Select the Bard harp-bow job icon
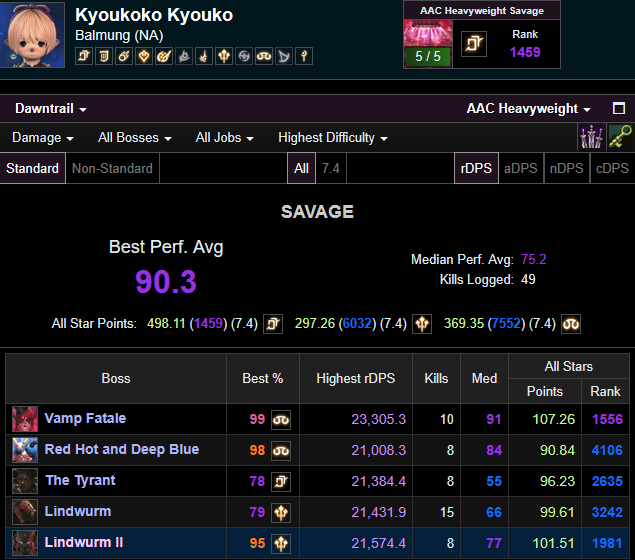The width and height of the screenshot is (635, 560). [284, 56]
